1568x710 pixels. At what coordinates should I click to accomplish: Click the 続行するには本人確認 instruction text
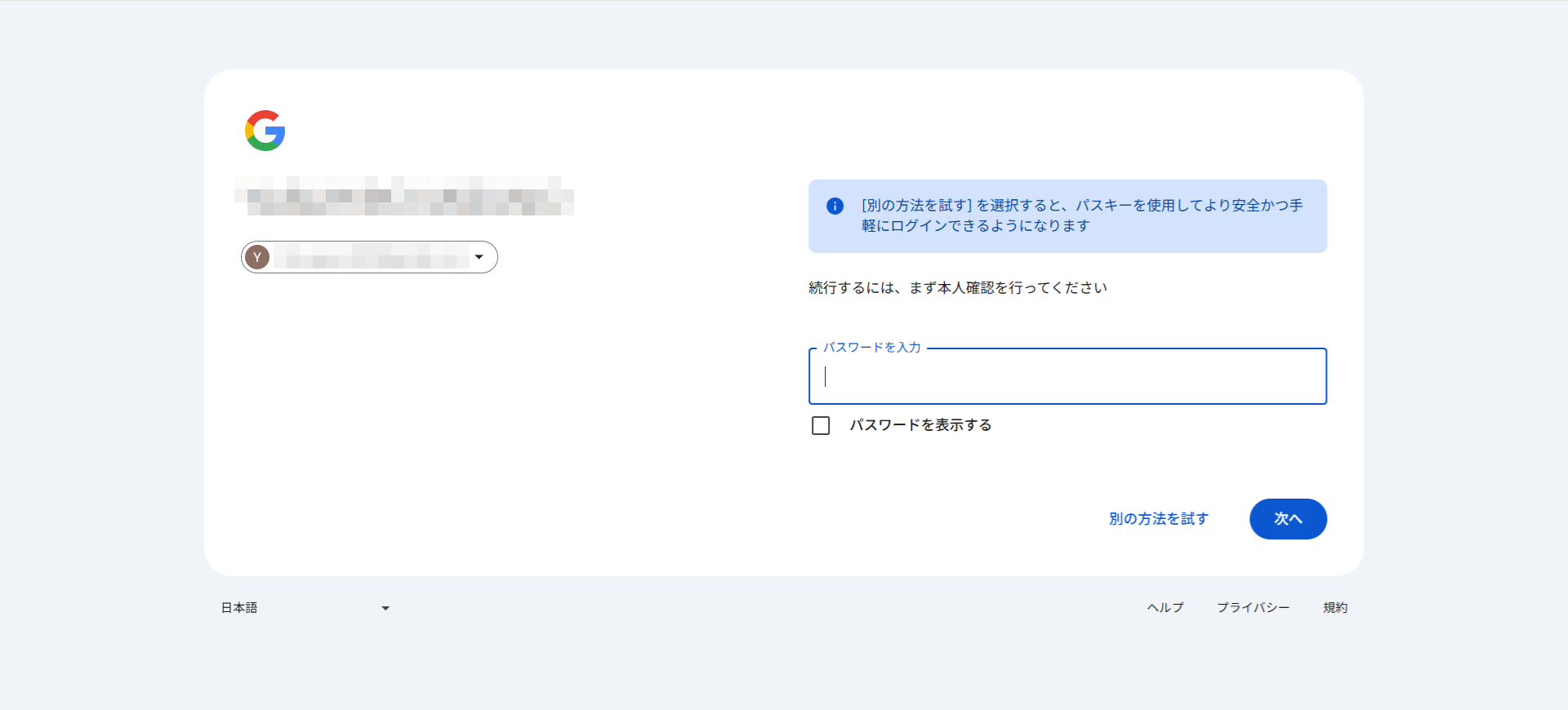[957, 288]
